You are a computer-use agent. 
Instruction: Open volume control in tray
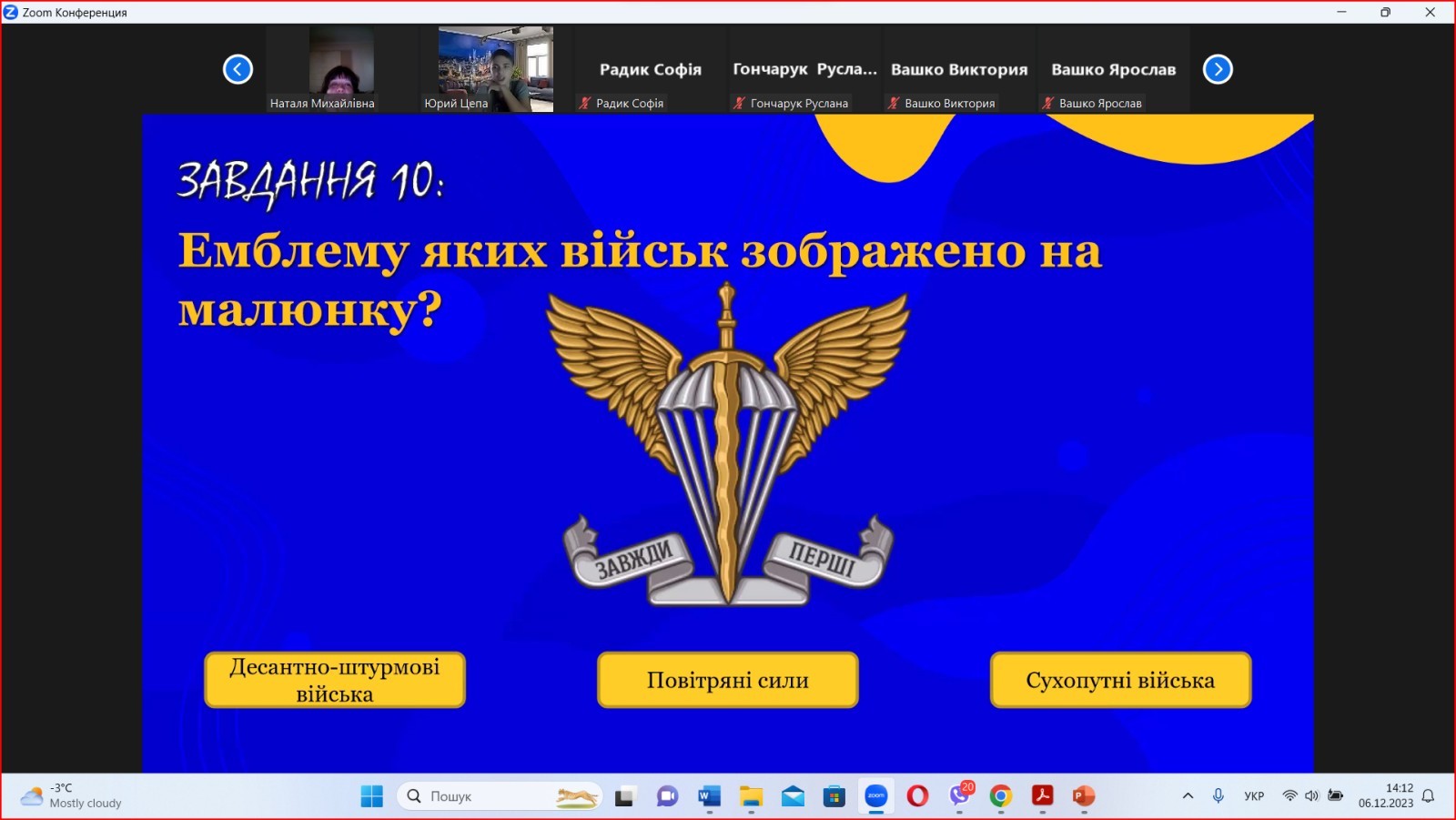point(1311,795)
